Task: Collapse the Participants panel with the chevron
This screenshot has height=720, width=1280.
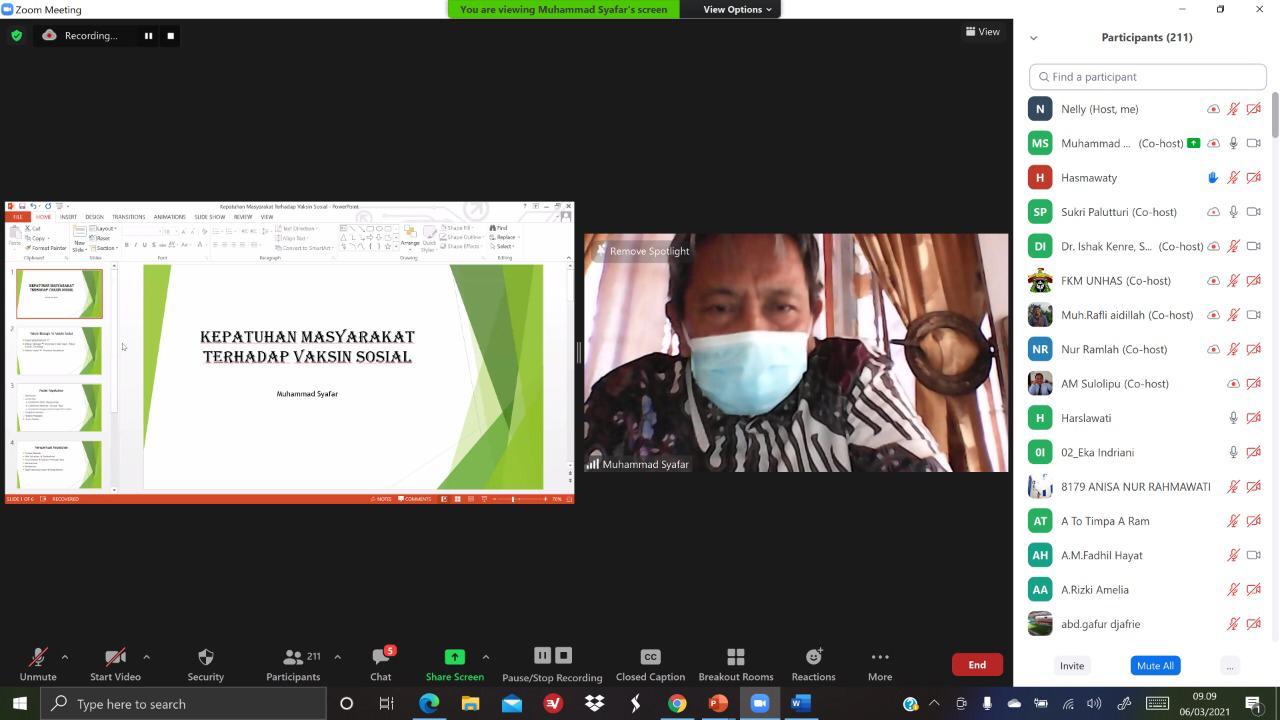Action: [x=1033, y=37]
